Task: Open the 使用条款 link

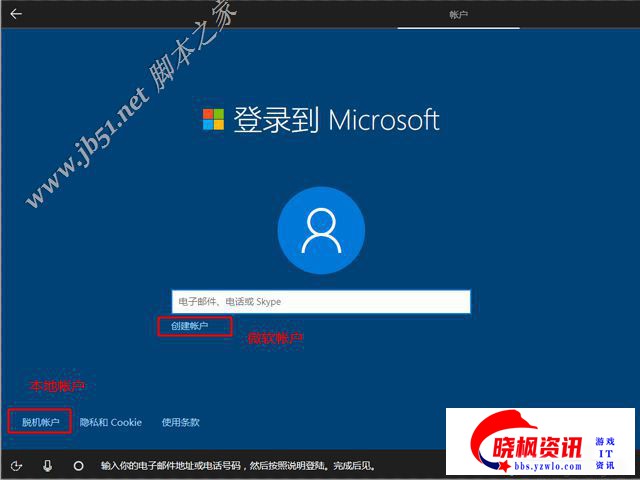Action: point(180,422)
